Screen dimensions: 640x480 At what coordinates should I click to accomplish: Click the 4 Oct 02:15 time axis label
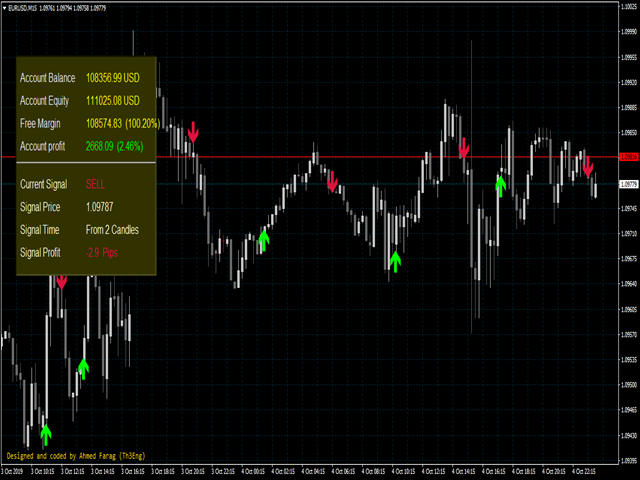pyautogui.click(x=283, y=471)
